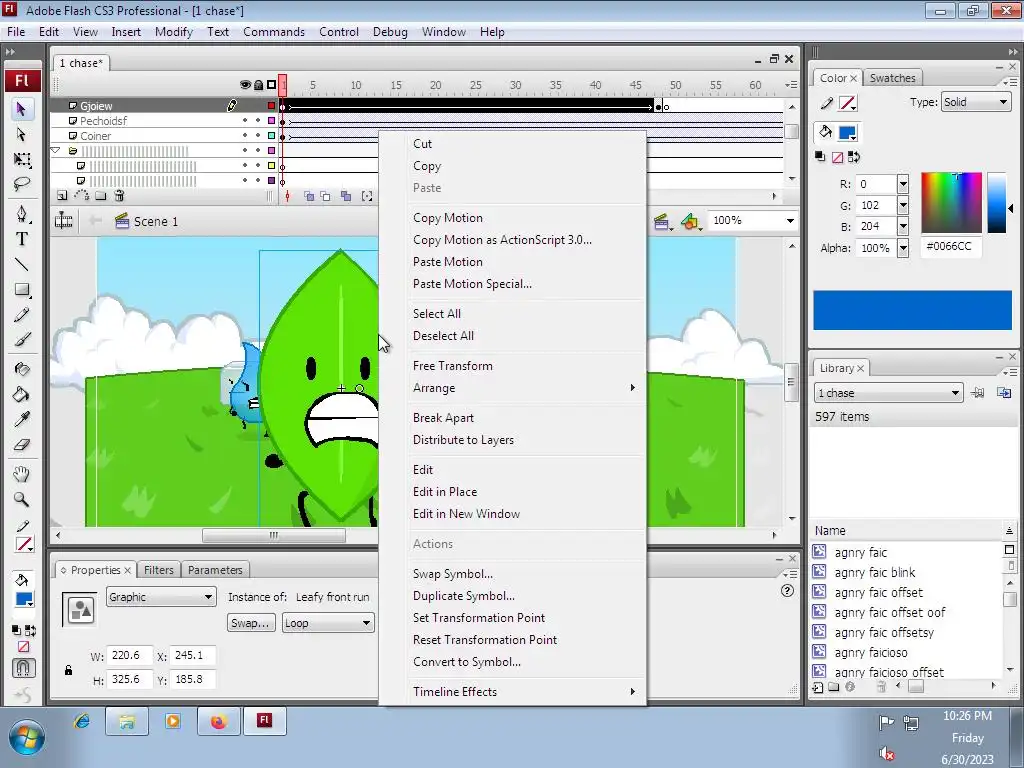Click the Color panel fill color swatch
This screenshot has width=1024, height=768.
pyautogui.click(x=847, y=133)
